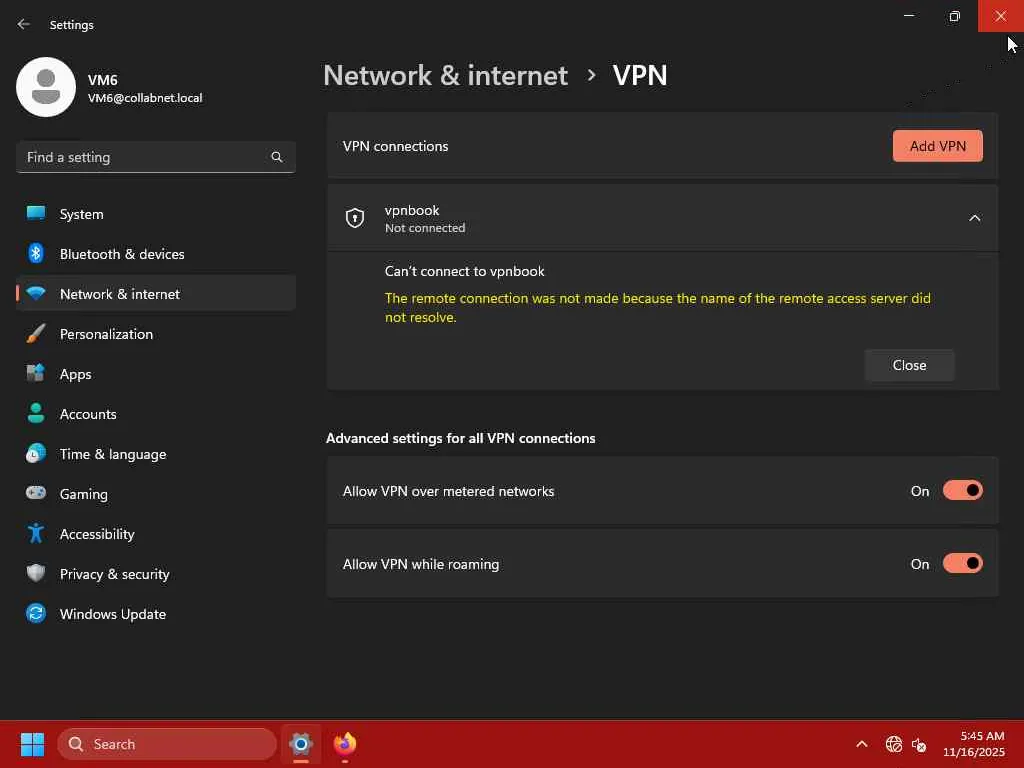
Task: Collapse the vpnbook connection details
Action: (974, 218)
